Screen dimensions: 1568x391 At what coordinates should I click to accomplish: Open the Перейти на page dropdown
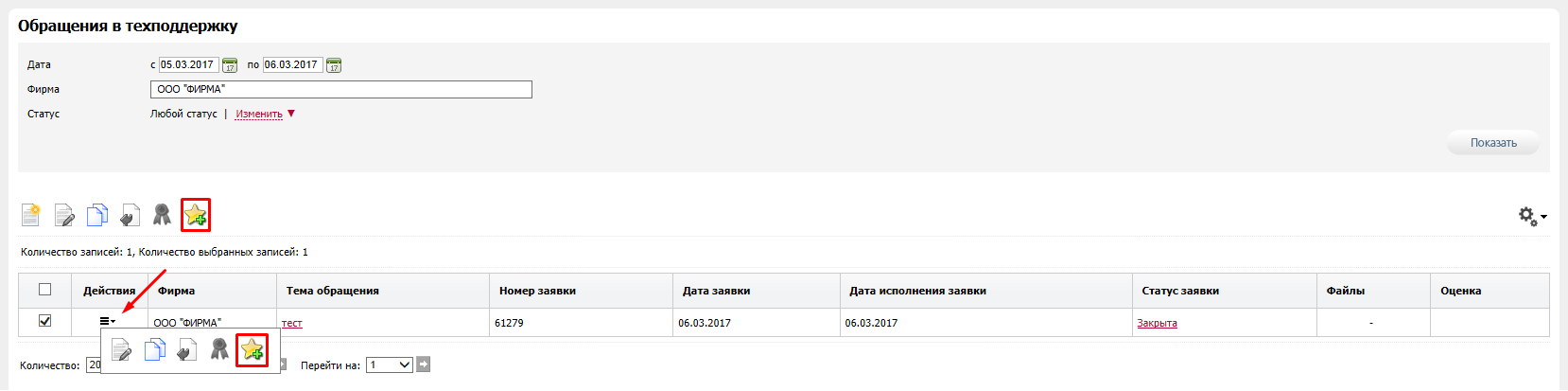390,364
